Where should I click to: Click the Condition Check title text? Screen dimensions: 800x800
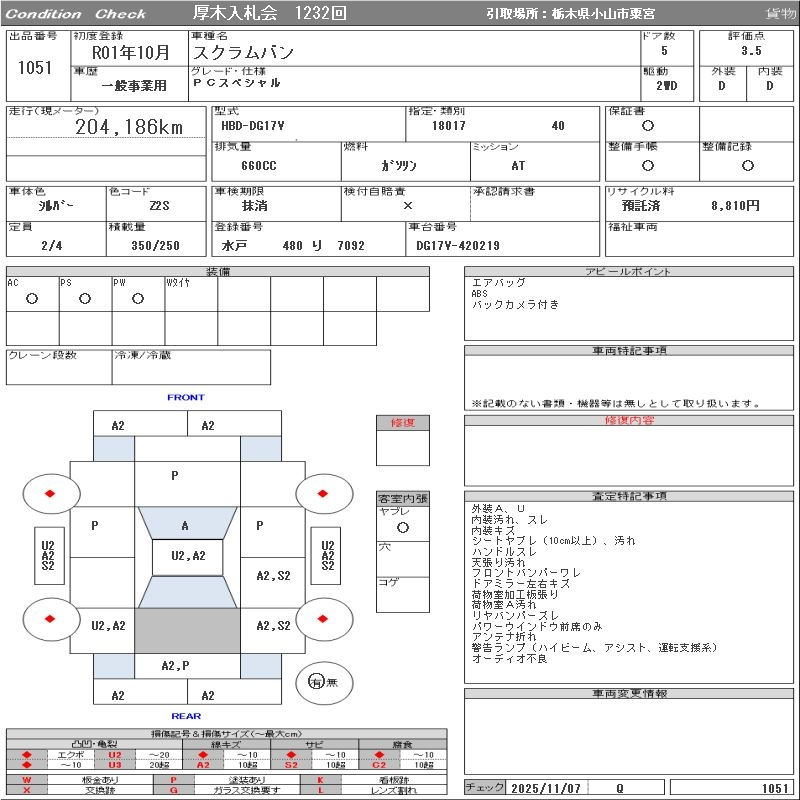(77, 14)
